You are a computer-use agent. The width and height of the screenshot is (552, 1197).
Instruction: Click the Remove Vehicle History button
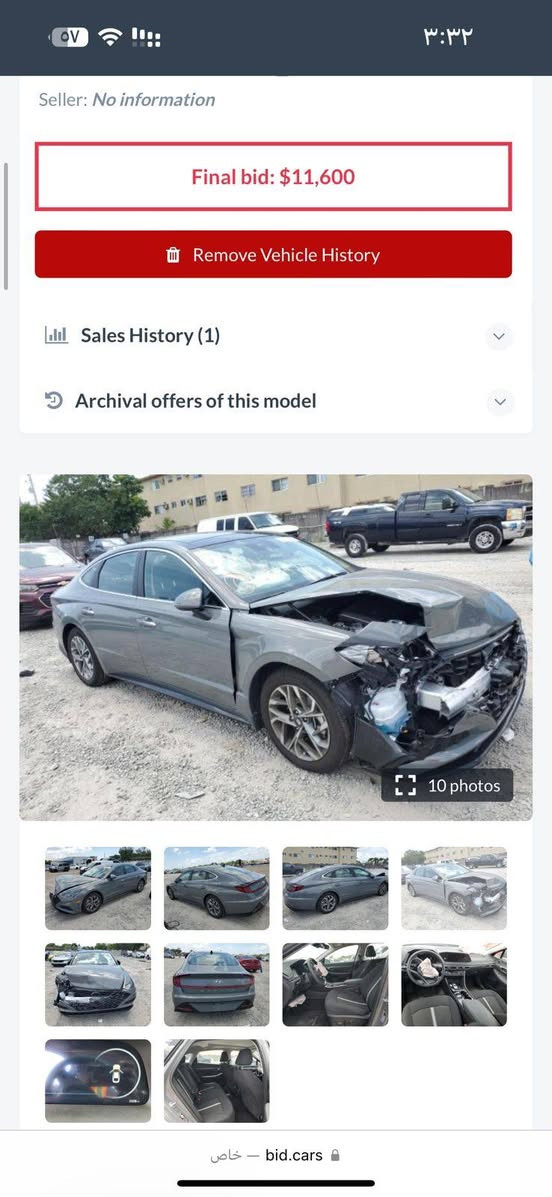(273, 254)
